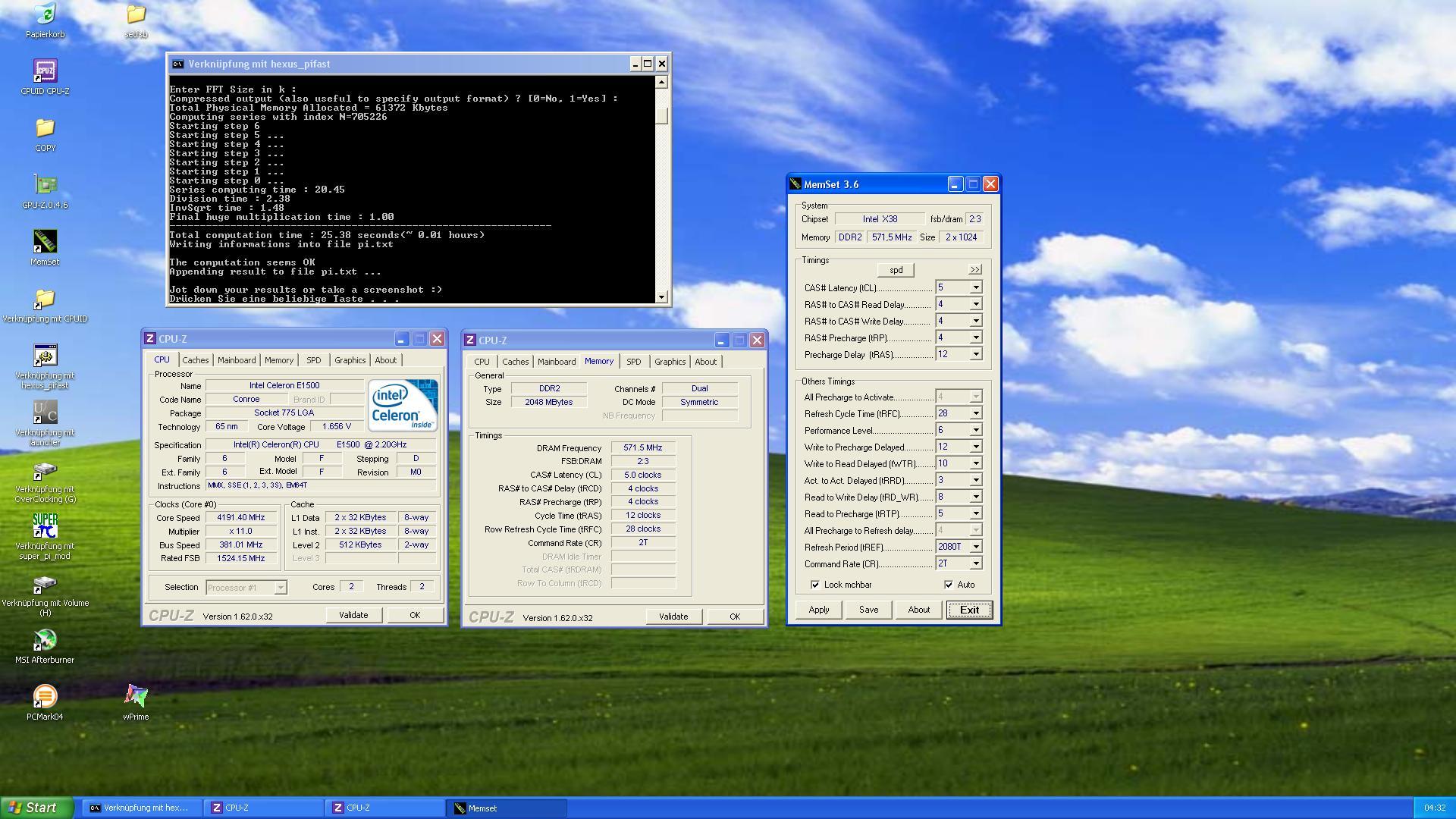Expand MemSet panel with >> button
This screenshot has width=1456, height=819.
[975, 270]
